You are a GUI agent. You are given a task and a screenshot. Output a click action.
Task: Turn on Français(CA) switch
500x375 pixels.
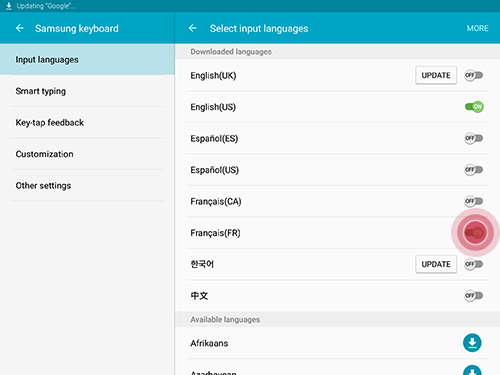click(474, 201)
